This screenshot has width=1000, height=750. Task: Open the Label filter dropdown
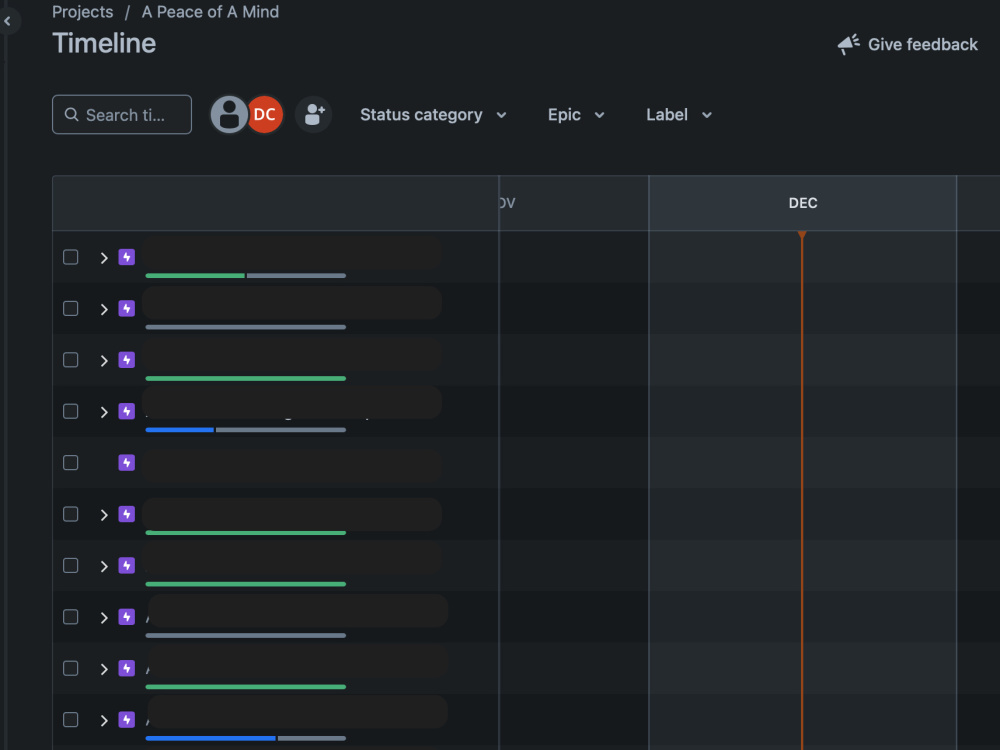pyautogui.click(x=679, y=115)
